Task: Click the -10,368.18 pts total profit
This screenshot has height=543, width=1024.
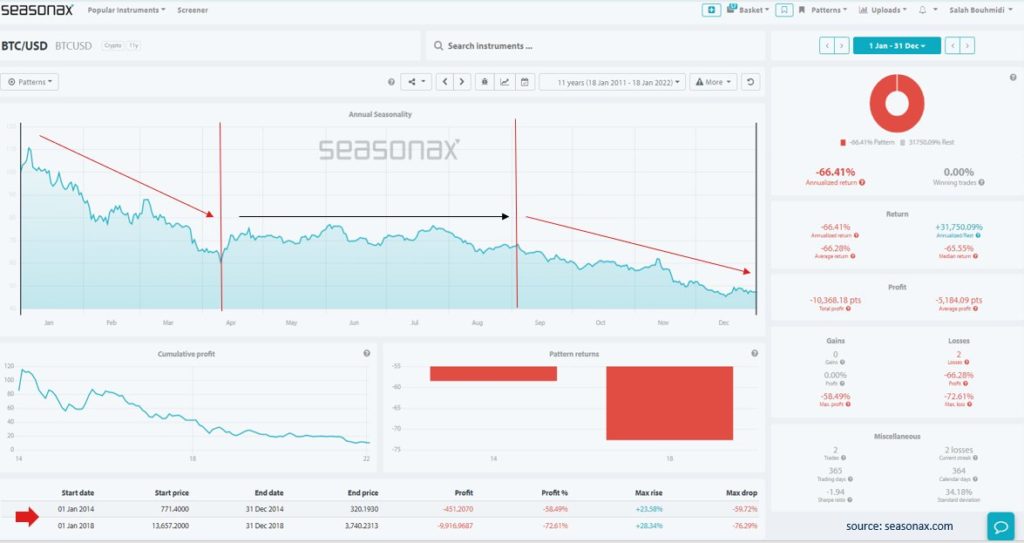Action: [x=835, y=300]
